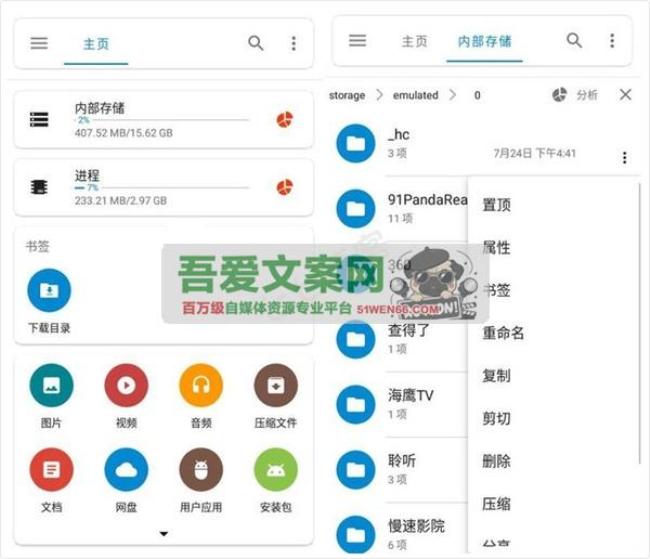Click the search icon in the right panel
Image resolution: width=650 pixels, height=559 pixels.
tap(574, 41)
